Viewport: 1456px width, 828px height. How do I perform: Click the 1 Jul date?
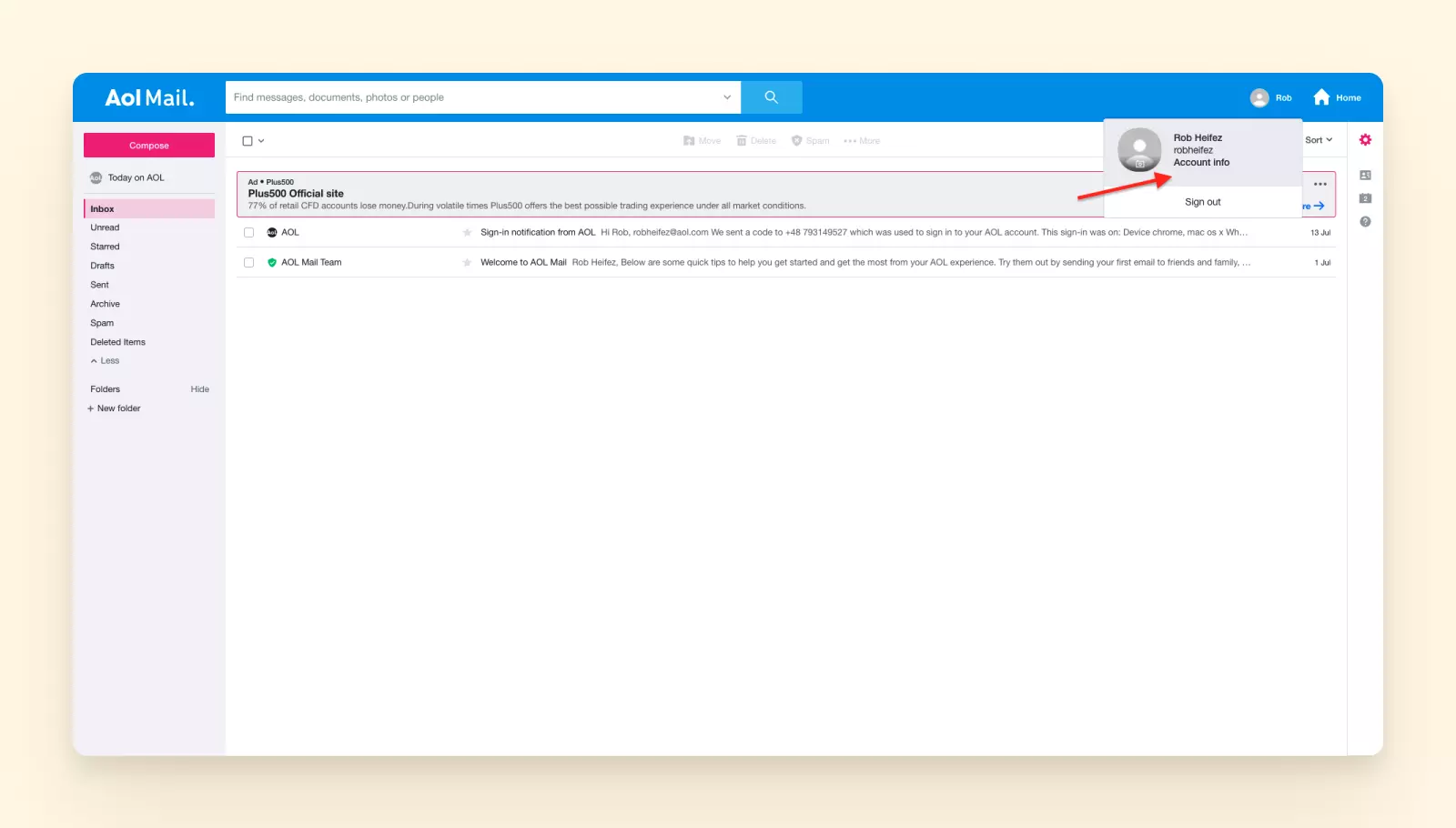[x=1322, y=263]
